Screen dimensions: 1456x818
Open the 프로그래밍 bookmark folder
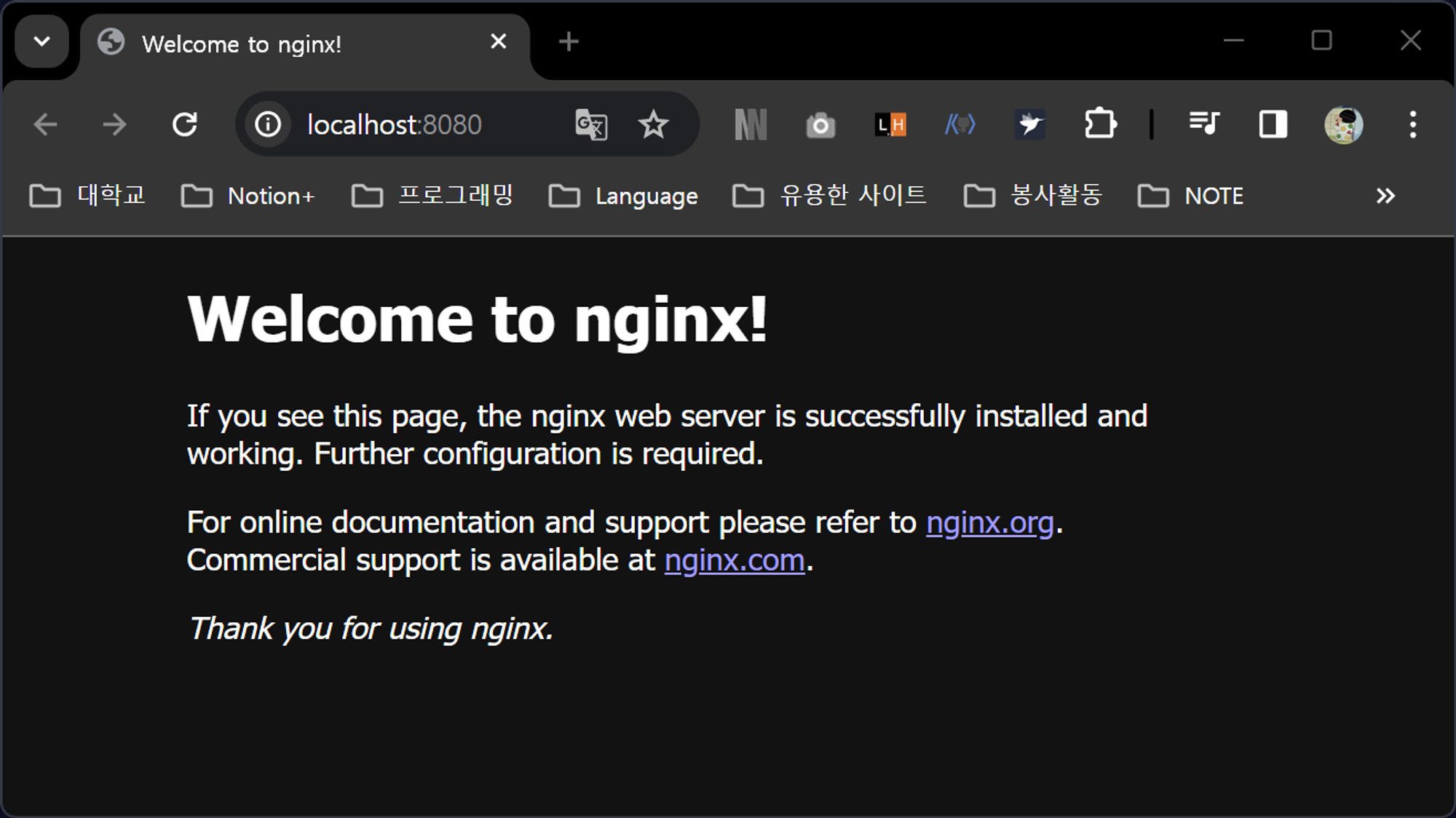(x=432, y=196)
